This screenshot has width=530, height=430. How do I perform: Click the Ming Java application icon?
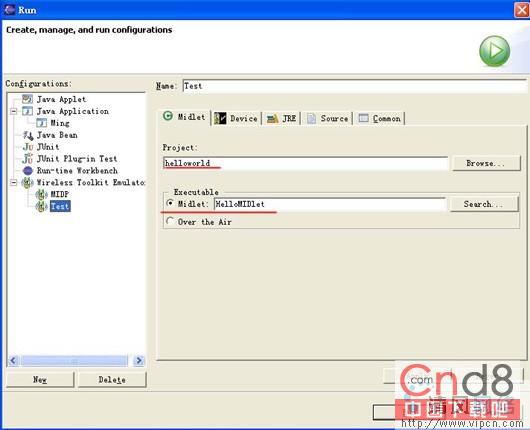point(42,123)
